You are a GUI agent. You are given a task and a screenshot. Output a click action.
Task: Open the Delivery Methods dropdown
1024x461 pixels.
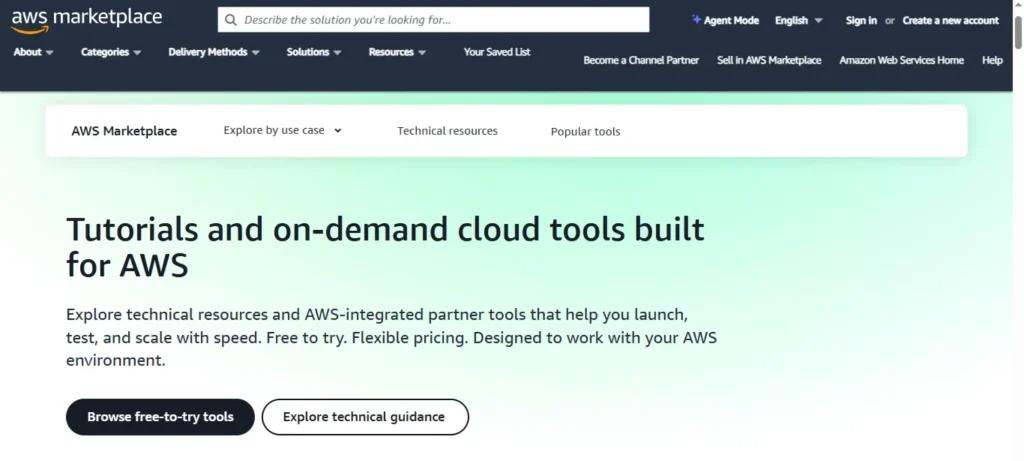point(213,52)
